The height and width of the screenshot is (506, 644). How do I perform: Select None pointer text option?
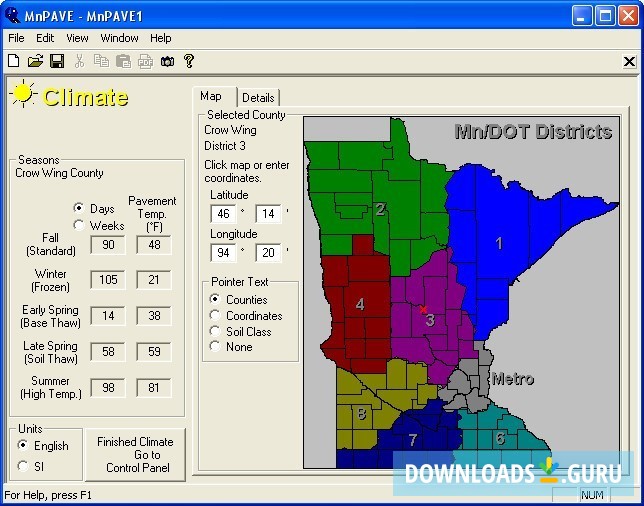pyautogui.click(x=215, y=346)
